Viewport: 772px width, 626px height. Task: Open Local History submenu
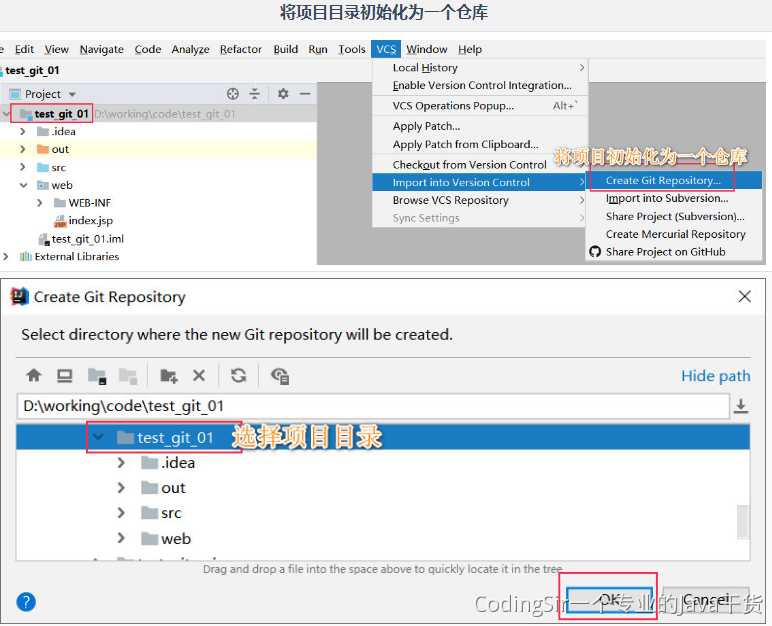point(480,67)
